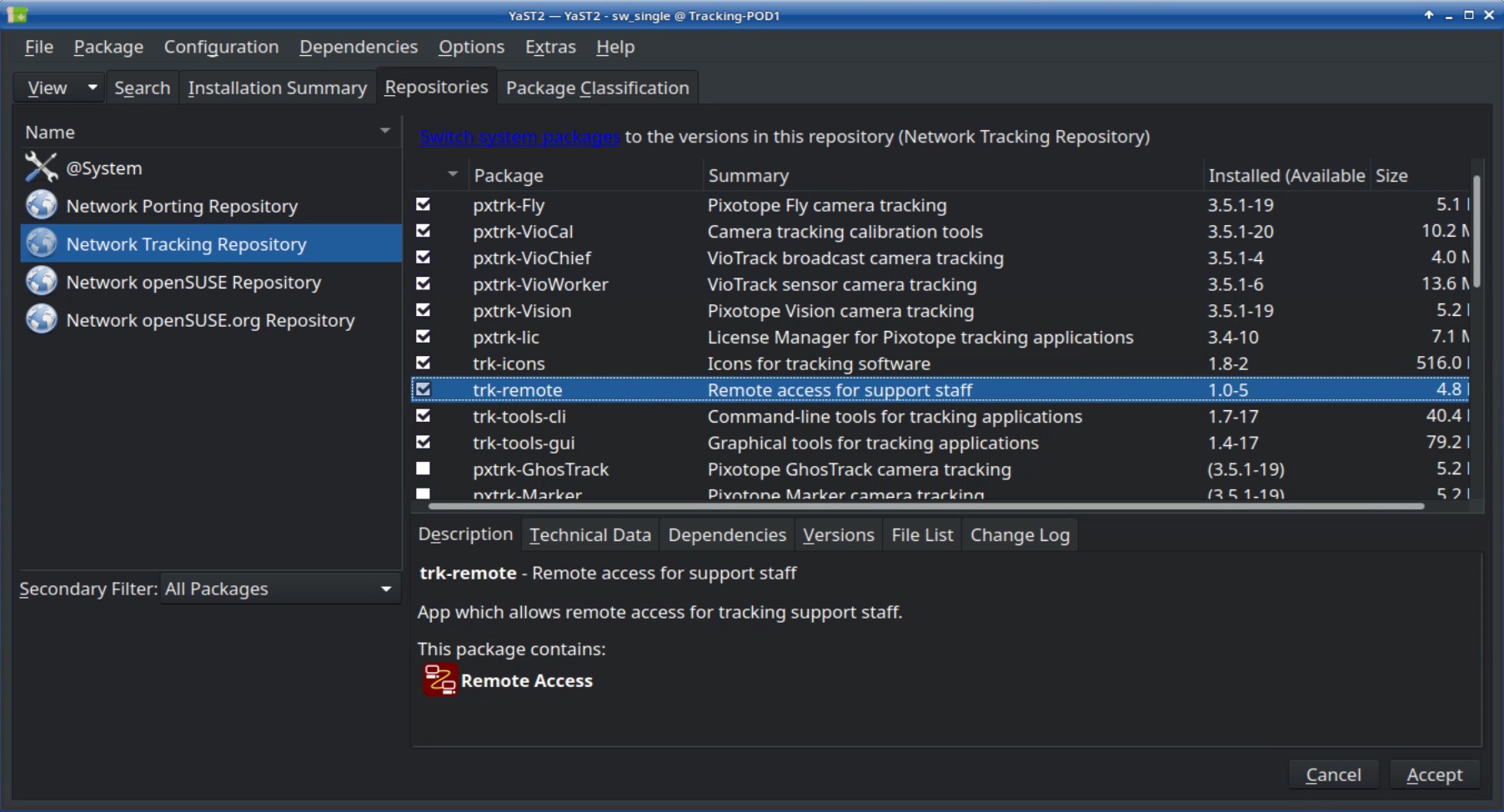Click the Remote Access app icon

(439, 679)
